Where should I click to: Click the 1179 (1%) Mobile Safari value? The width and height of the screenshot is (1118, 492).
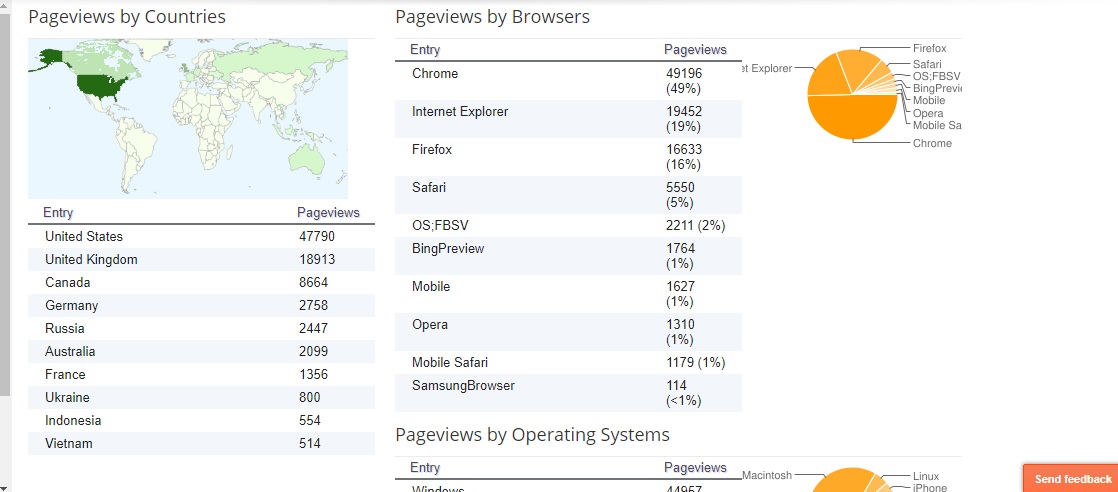click(x=696, y=362)
